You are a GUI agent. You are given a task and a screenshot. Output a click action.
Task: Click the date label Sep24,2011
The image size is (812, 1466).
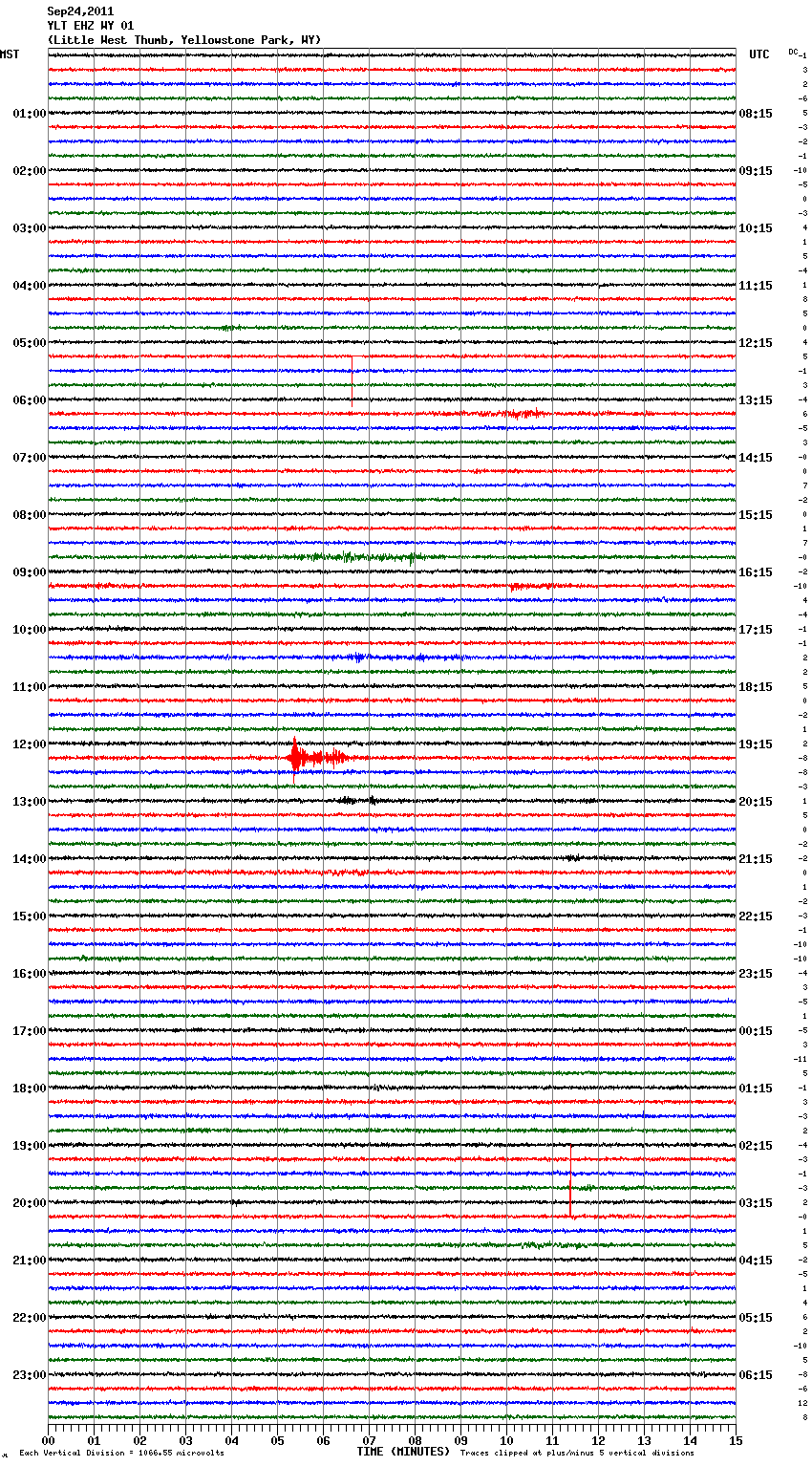point(80,11)
